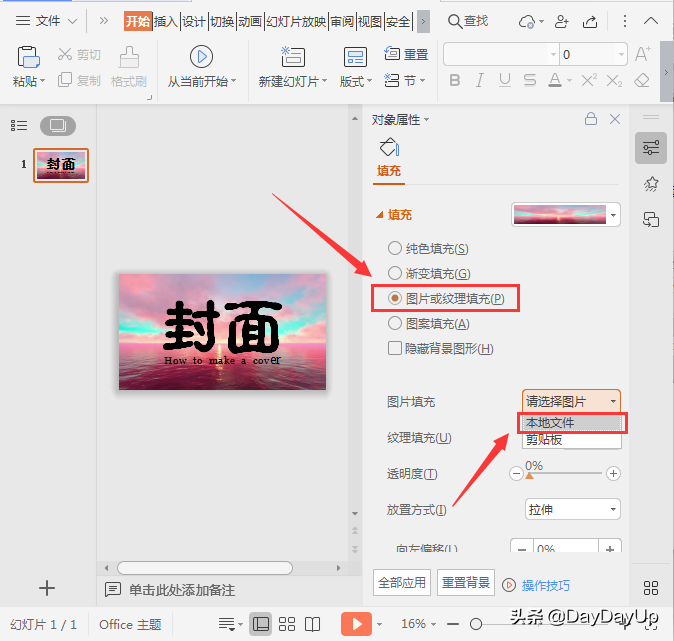Switch to the 设计 tab
This screenshot has height=641, width=674.
[x=193, y=21]
